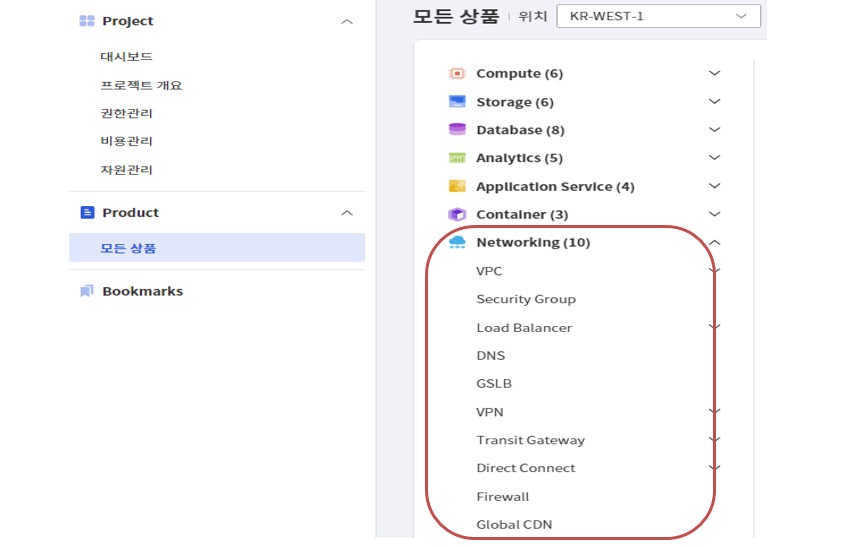The image size is (844, 547).
Task: Click the Compute category chip icon
Action: click(x=457, y=74)
